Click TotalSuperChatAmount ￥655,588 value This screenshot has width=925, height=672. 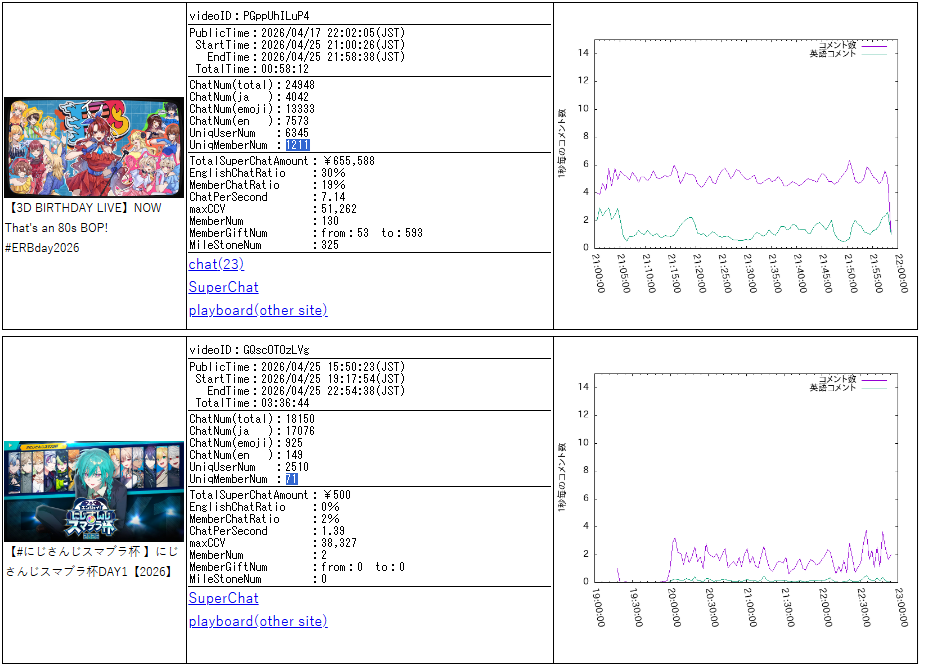pyautogui.click(x=348, y=162)
